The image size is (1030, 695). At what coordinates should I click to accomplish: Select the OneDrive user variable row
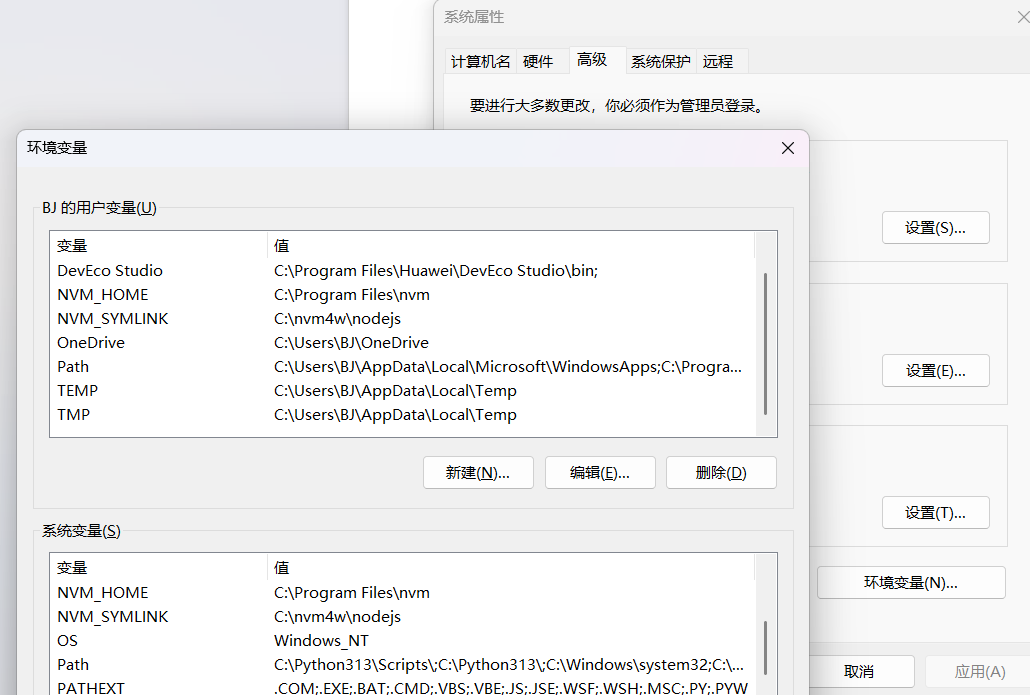(403, 343)
